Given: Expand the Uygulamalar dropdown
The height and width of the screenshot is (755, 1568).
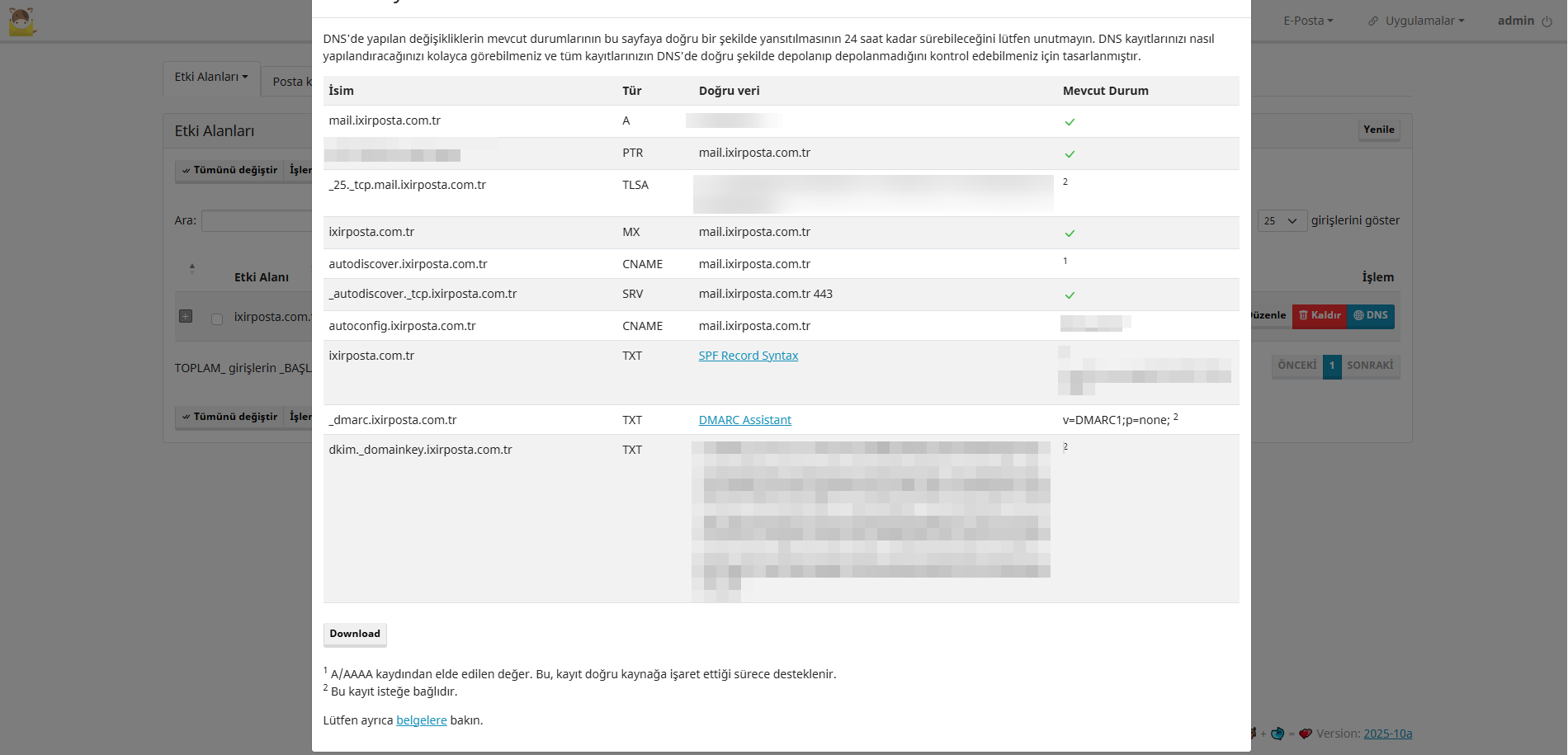Looking at the screenshot, I should pyautogui.click(x=1424, y=21).
